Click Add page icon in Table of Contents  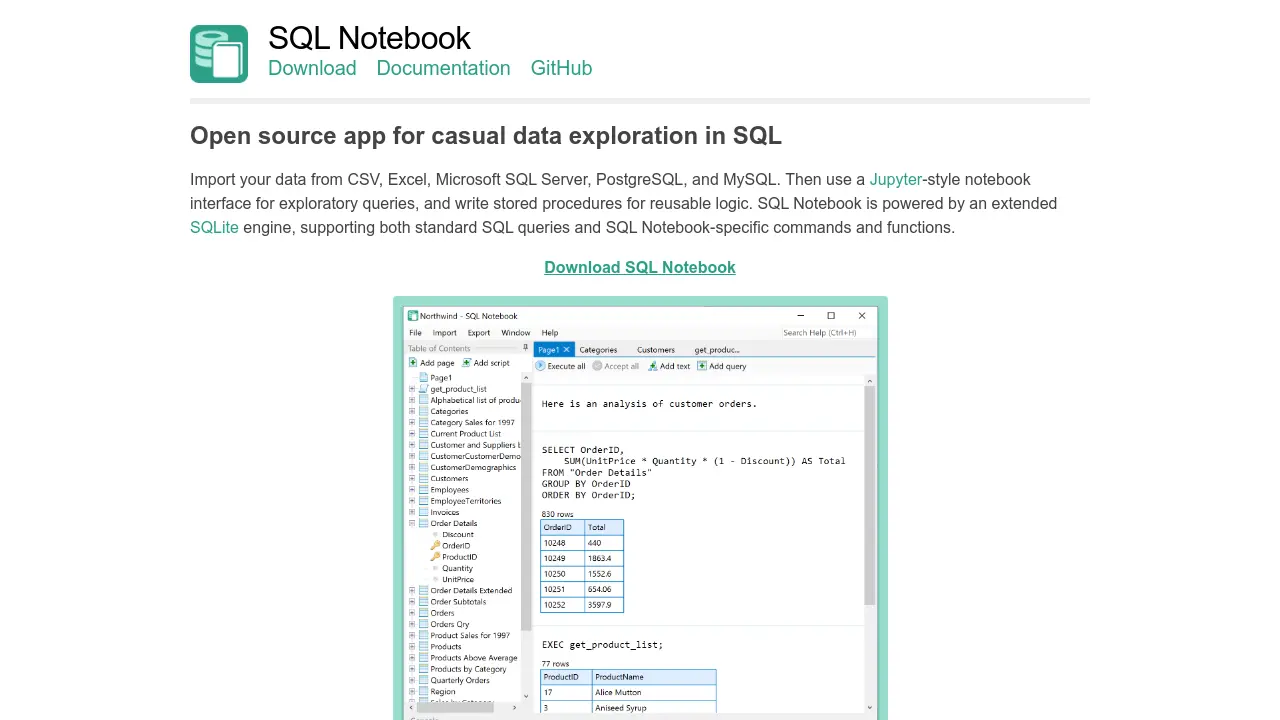(x=413, y=363)
